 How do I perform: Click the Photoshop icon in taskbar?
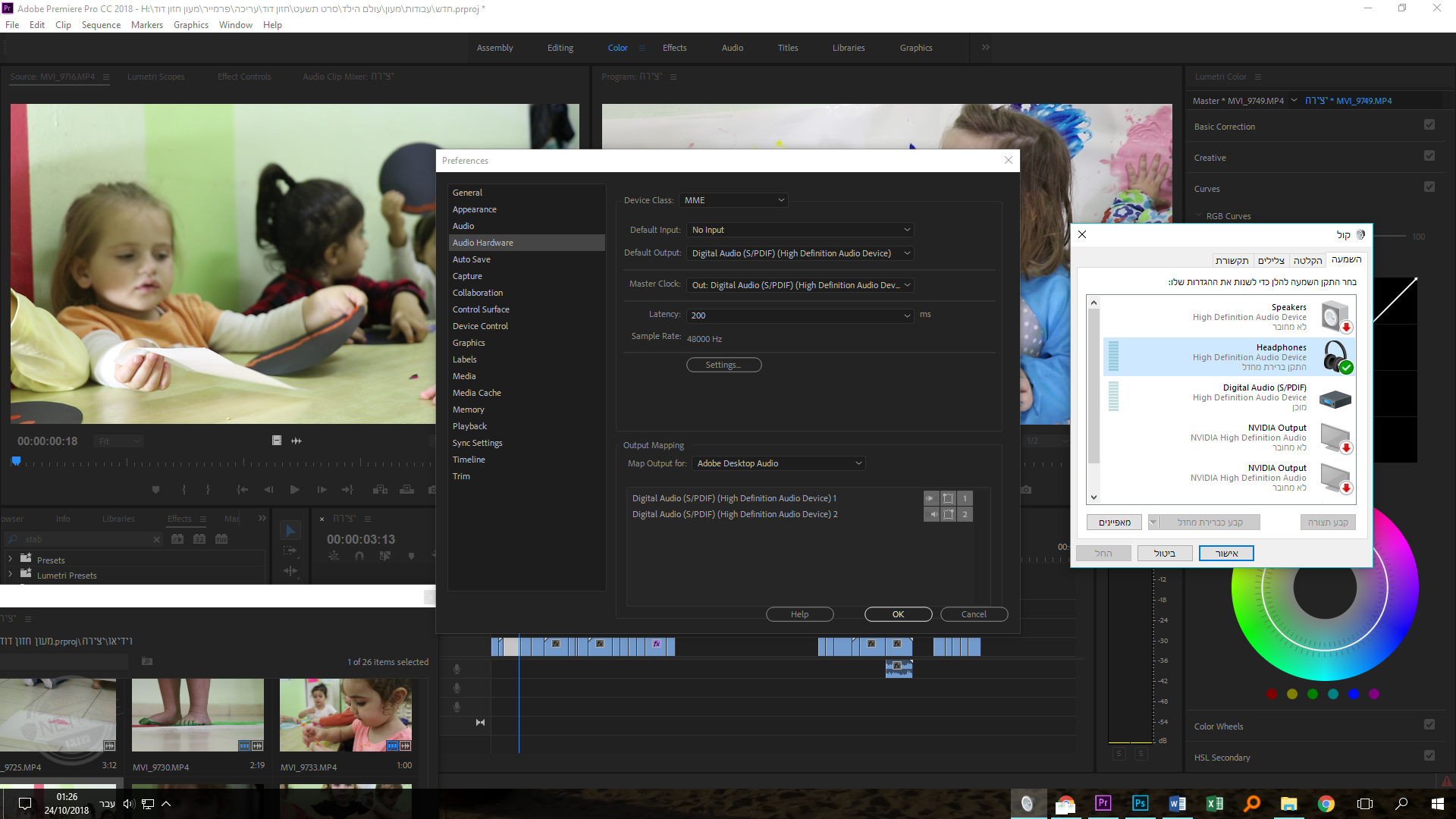click(1140, 803)
